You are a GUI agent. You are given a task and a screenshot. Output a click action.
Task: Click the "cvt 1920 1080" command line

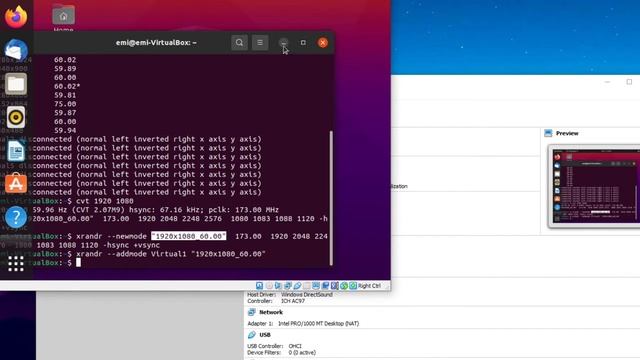pos(105,201)
